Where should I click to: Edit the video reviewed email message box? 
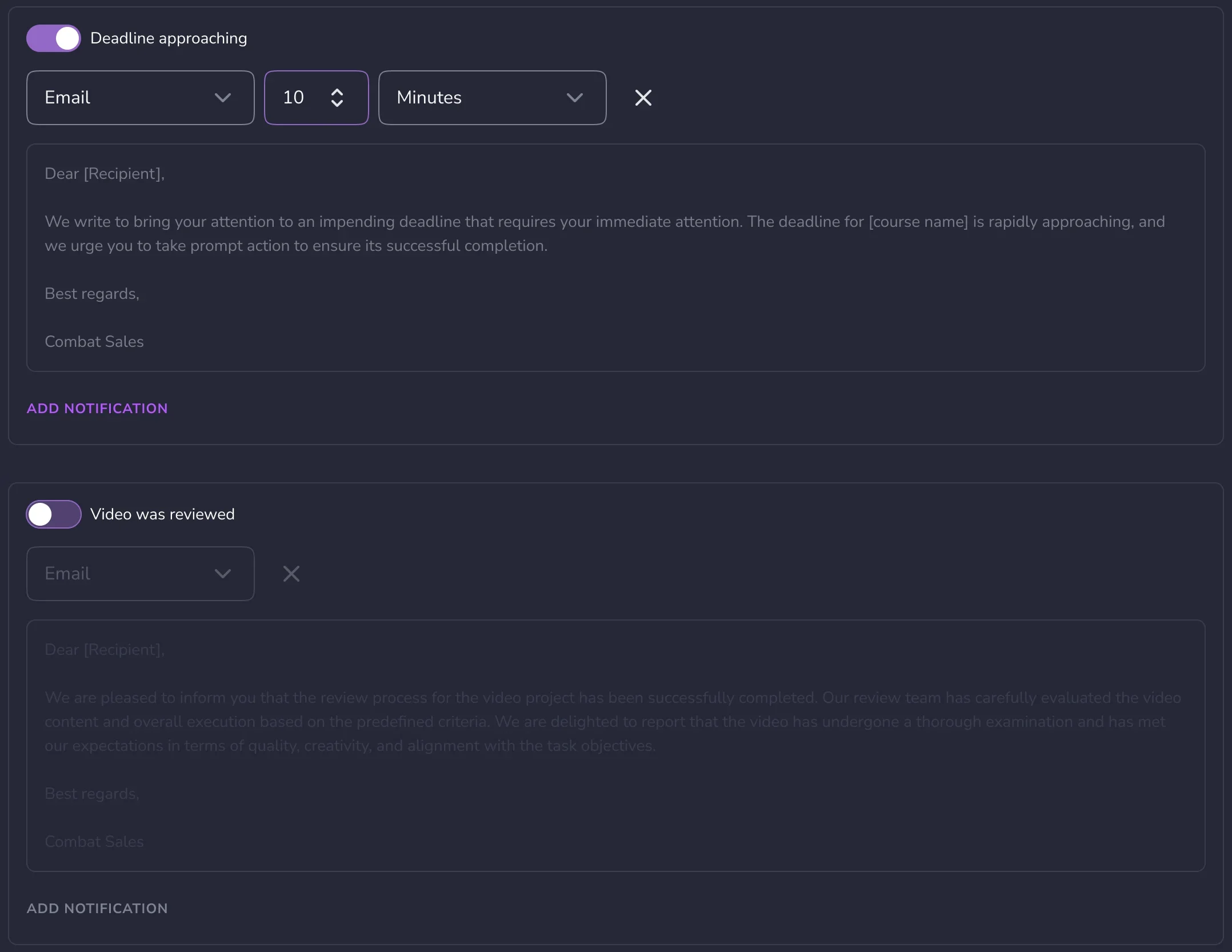(616, 746)
